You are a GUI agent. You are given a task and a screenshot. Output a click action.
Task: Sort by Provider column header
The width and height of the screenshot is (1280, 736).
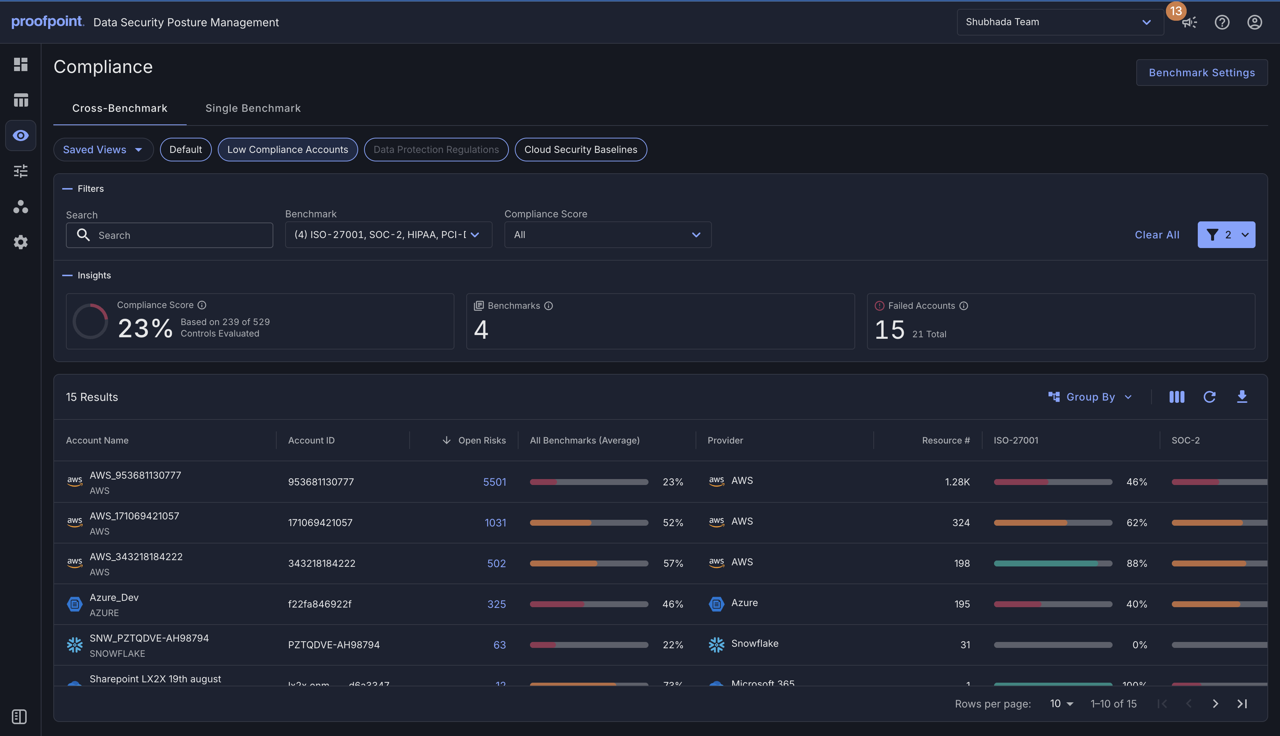click(725, 440)
